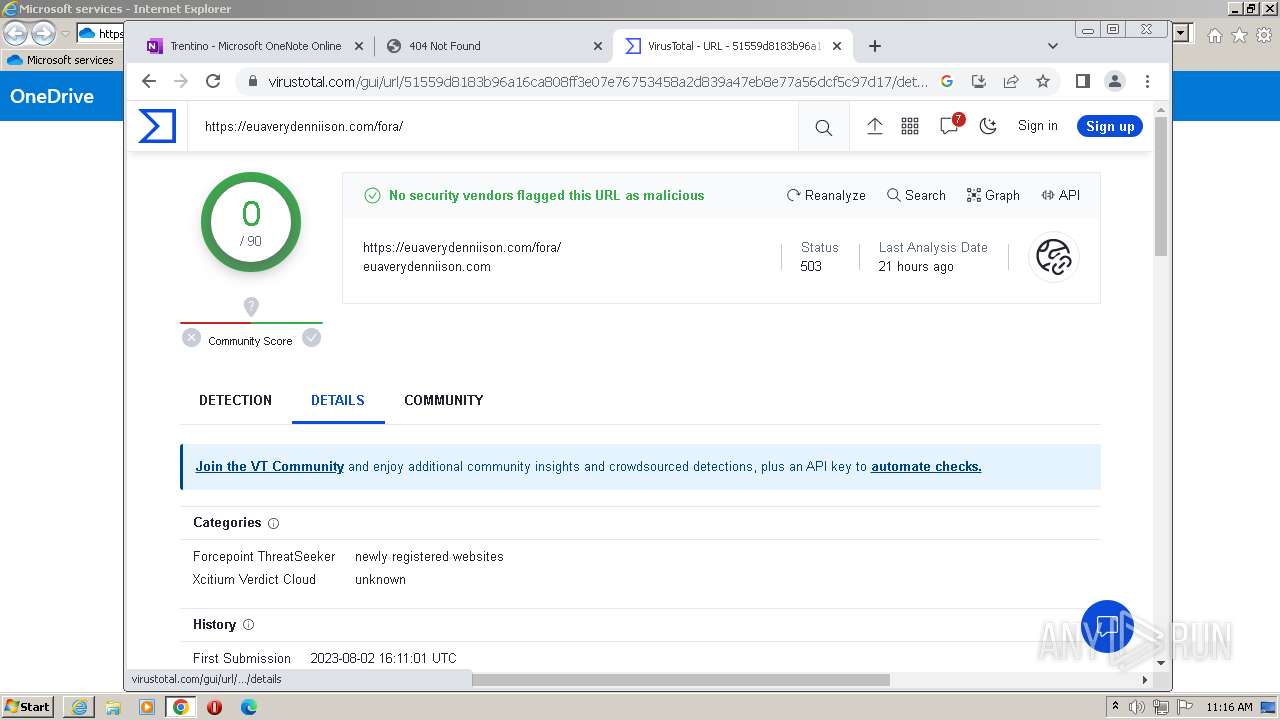This screenshot has height=720, width=1280.
Task: Click the Chrome forward arrow
Action: click(181, 81)
